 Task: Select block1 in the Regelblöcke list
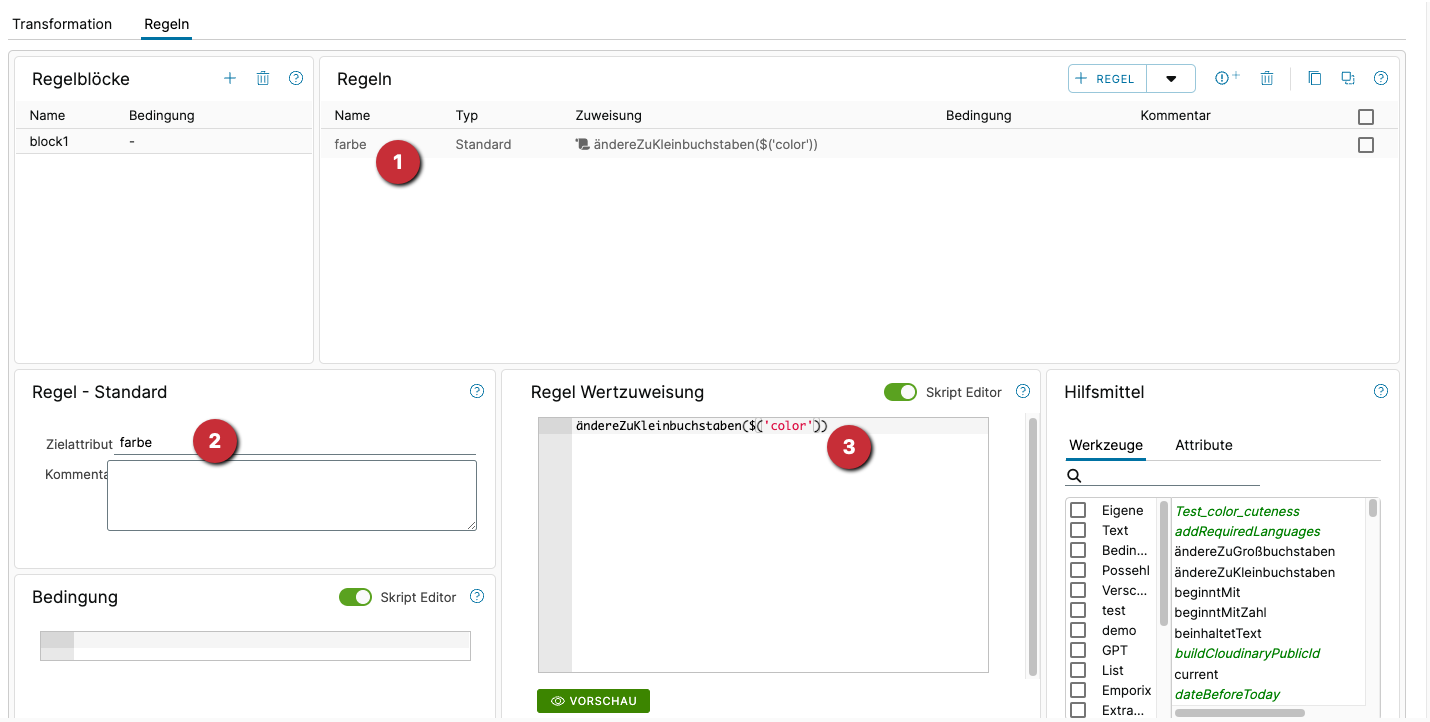pos(49,142)
